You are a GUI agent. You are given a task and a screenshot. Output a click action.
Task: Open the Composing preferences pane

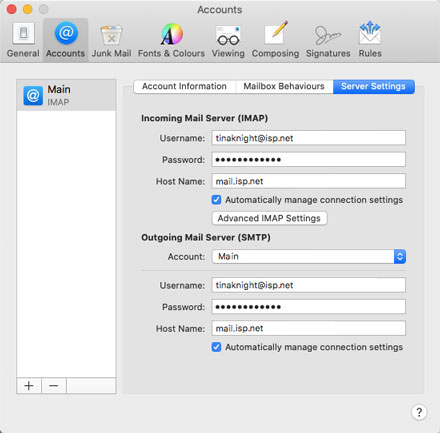(275, 40)
